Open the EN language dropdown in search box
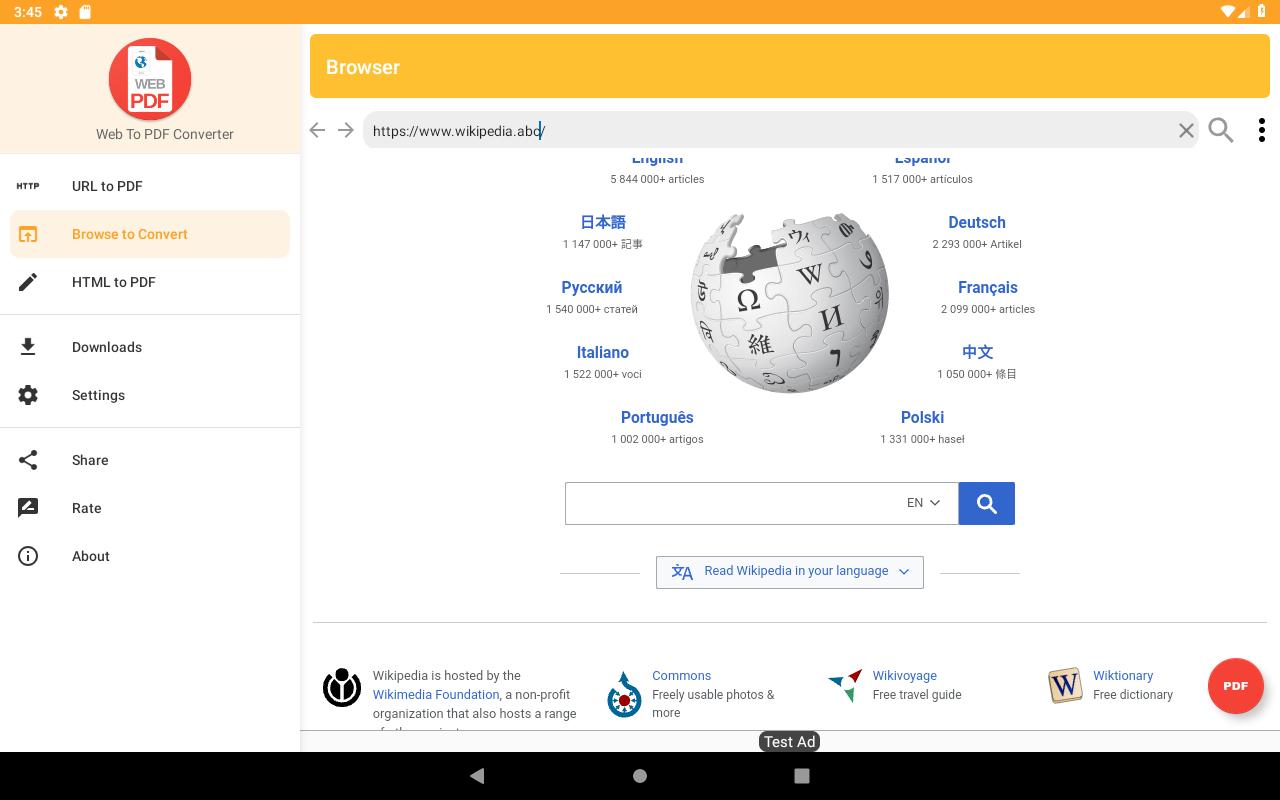Screen dimensions: 1280x800 pyautogui.click(x=923, y=503)
